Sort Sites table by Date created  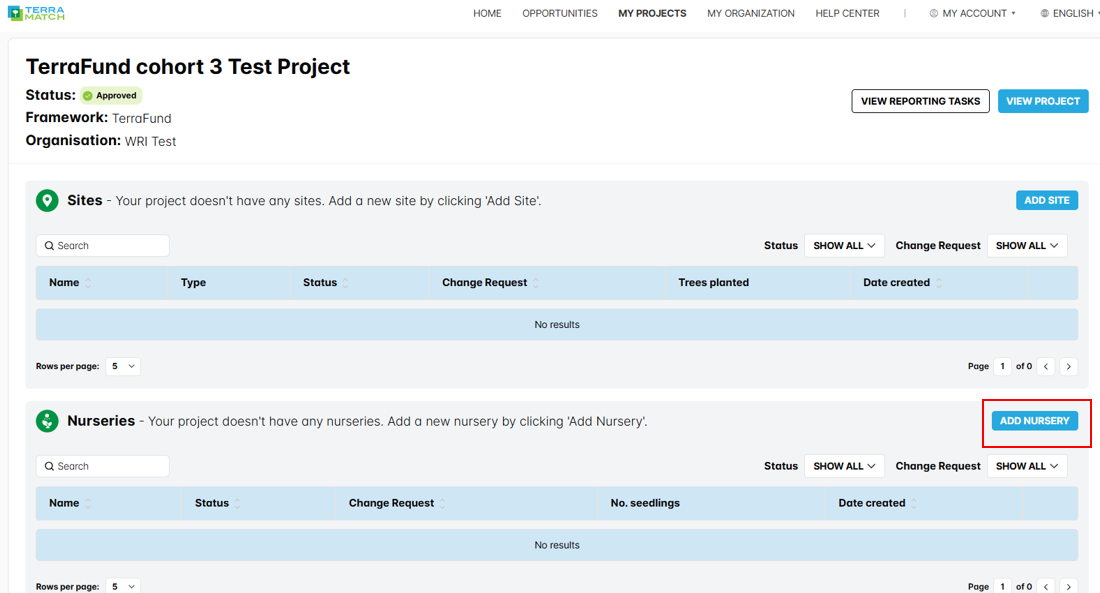[939, 283]
